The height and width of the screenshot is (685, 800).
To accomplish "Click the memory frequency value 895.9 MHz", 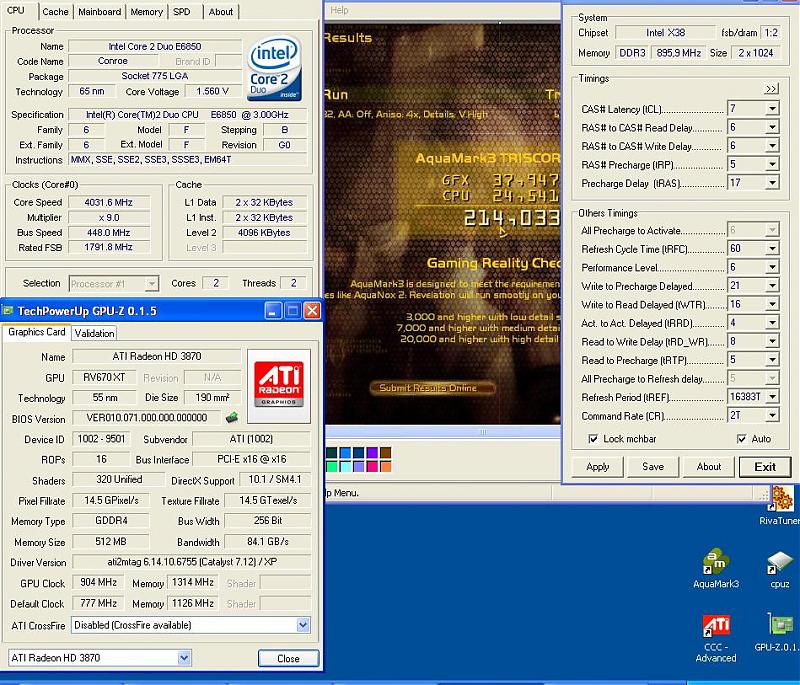I will coord(678,53).
